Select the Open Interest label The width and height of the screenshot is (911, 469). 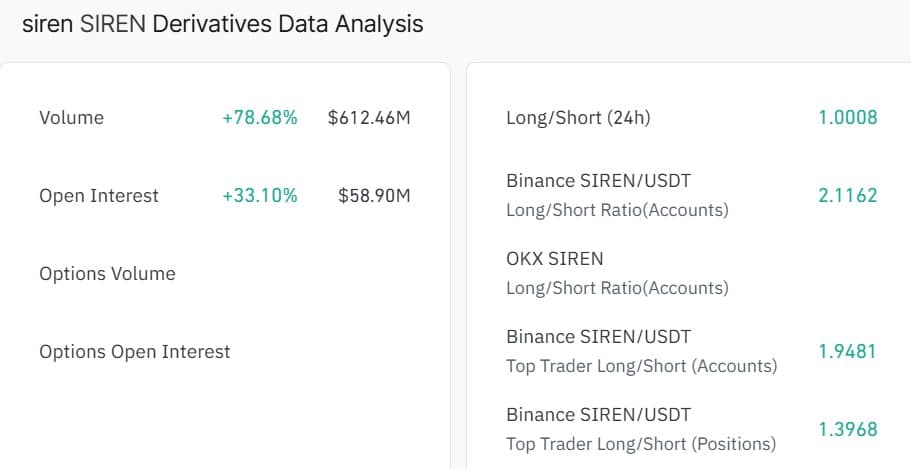pos(99,196)
